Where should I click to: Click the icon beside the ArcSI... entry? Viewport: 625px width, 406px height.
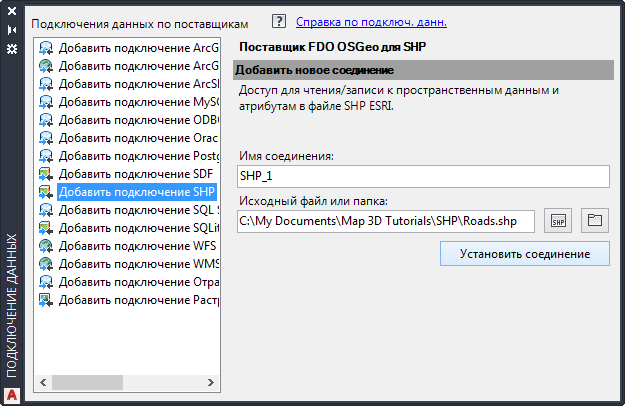(46, 84)
